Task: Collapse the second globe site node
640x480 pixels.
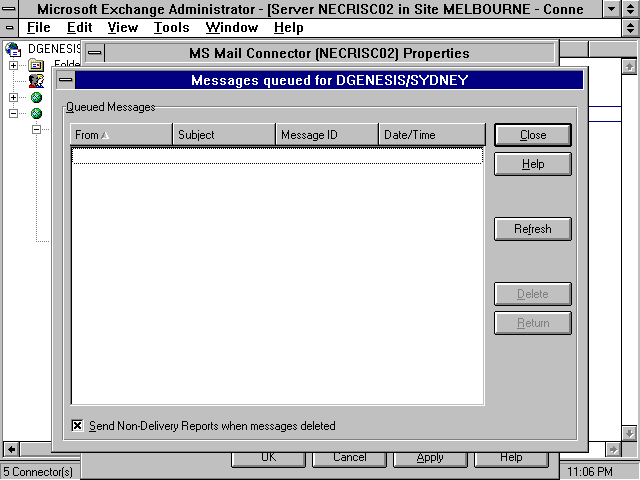Action: tap(13, 113)
